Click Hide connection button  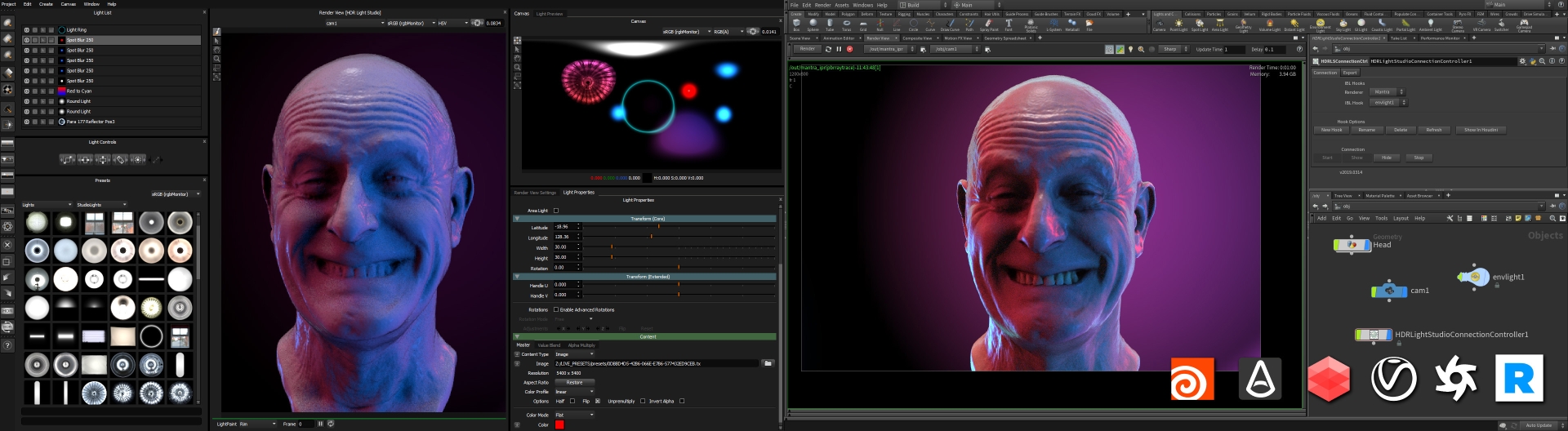[x=1387, y=158]
